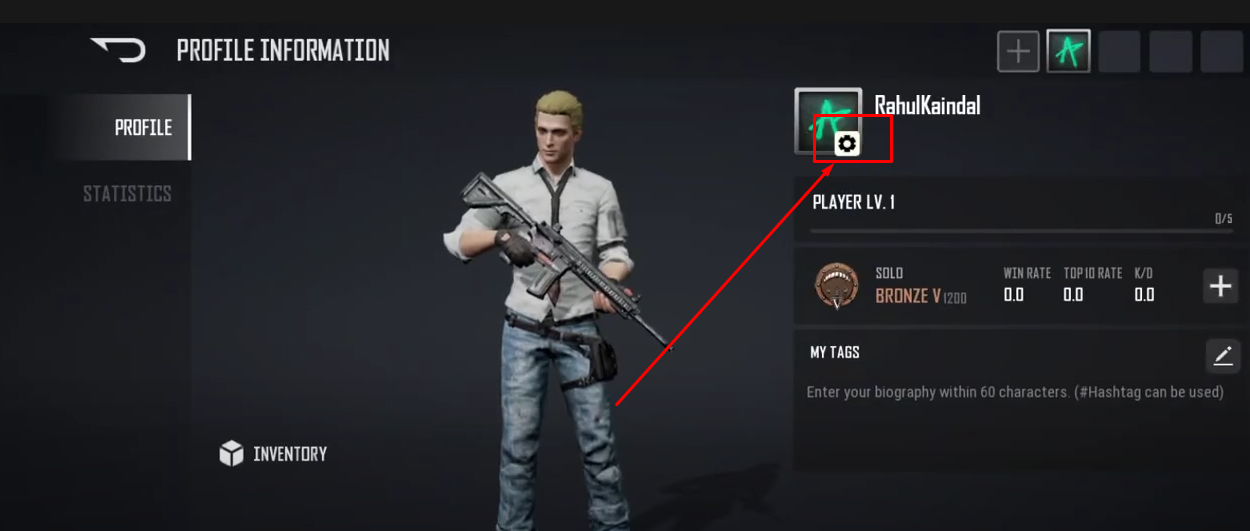Screen dimensions: 1250x531
Task: Edit My Tags with the pencil icon
Action: click(1222, 355)
